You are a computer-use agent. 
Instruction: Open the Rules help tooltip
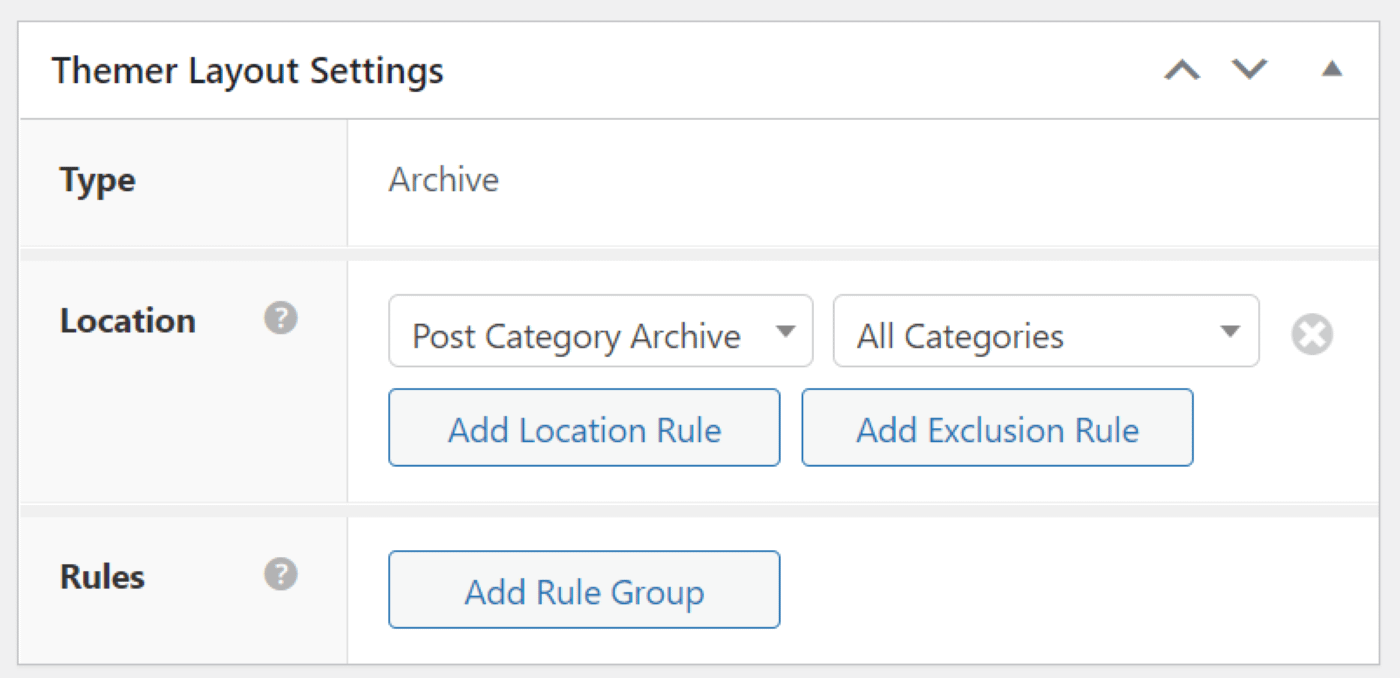click(x=281, y=574)
